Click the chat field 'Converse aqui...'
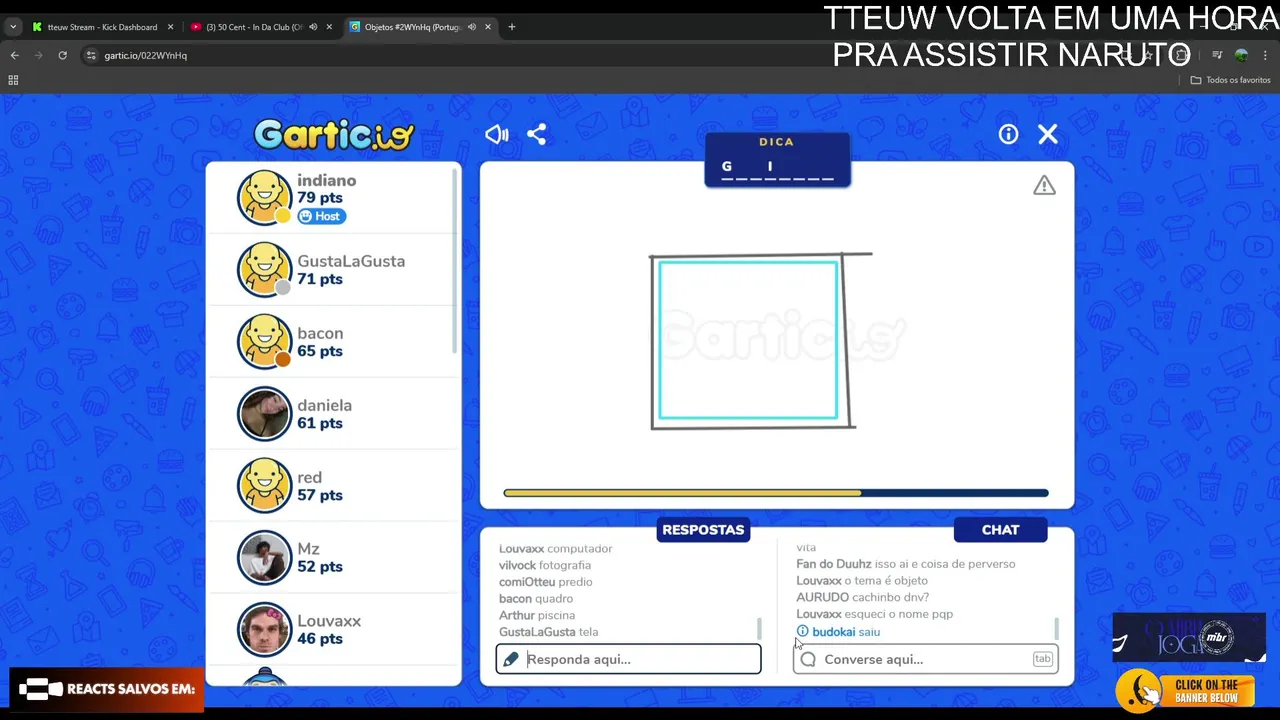This screenshot has height=720, width=1280. (x=925, y=659)
